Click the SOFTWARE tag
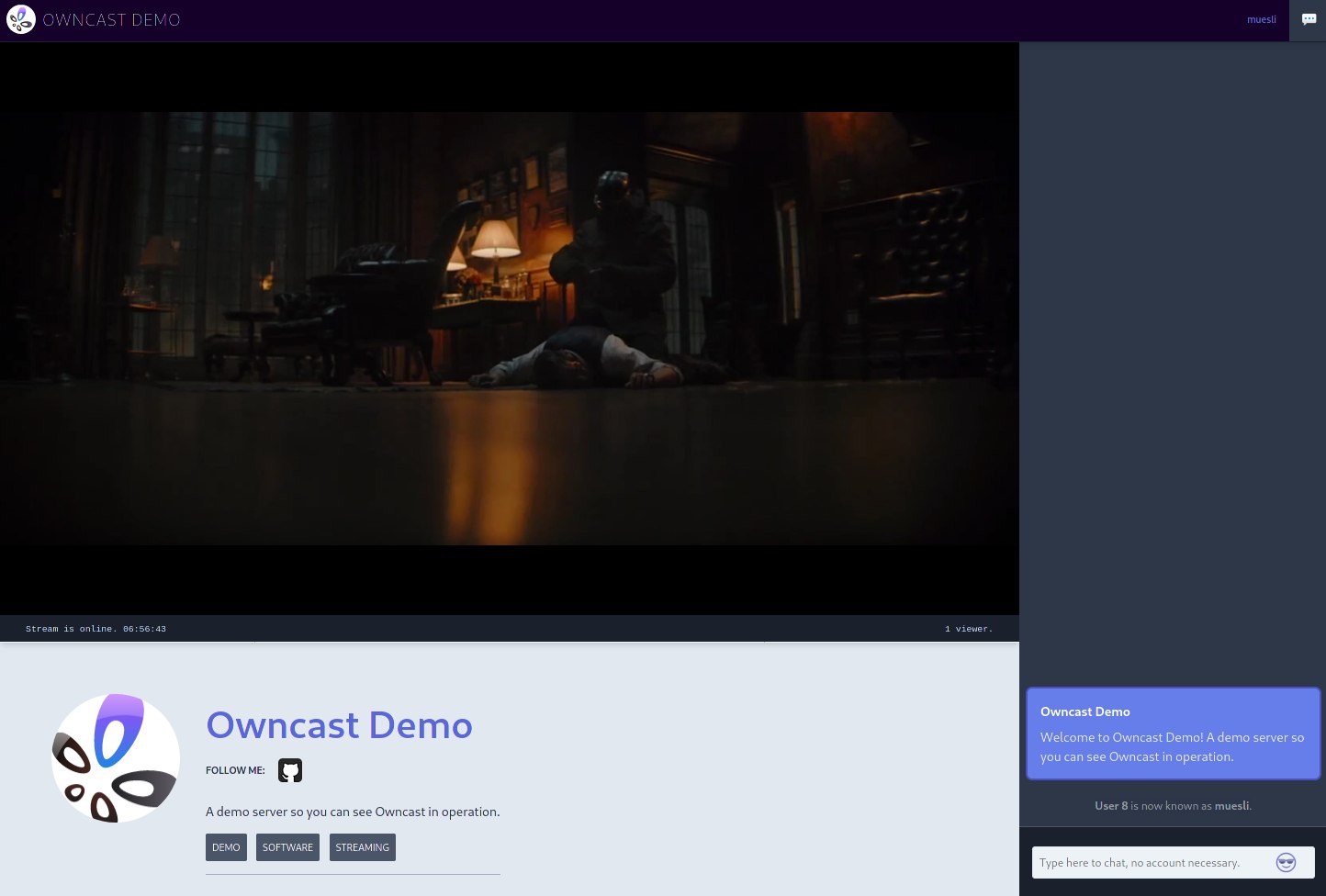This screenshot has width=1326, height=896. click(x=287, y=847)
